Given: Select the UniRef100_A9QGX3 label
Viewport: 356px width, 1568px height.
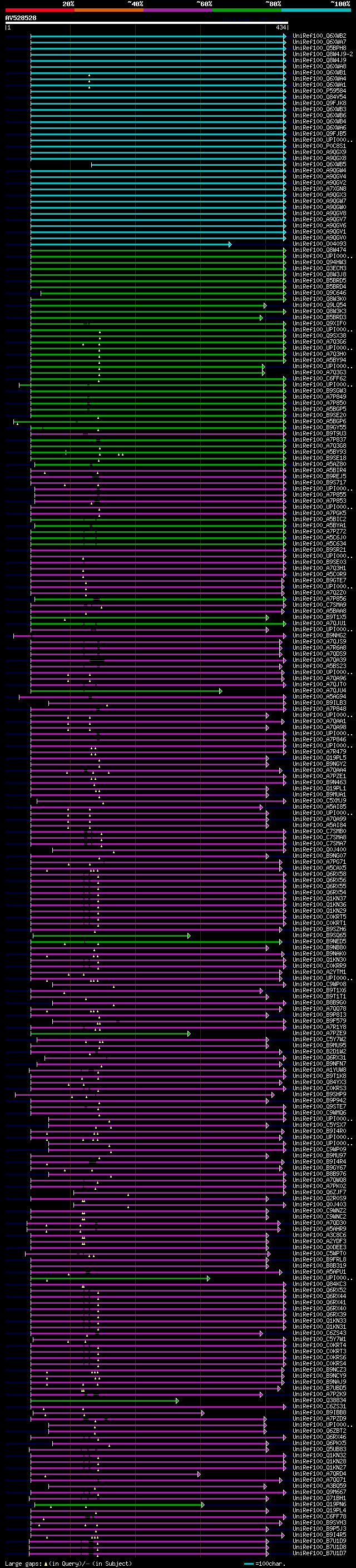Looking at the screenshot, I should 319,195.
